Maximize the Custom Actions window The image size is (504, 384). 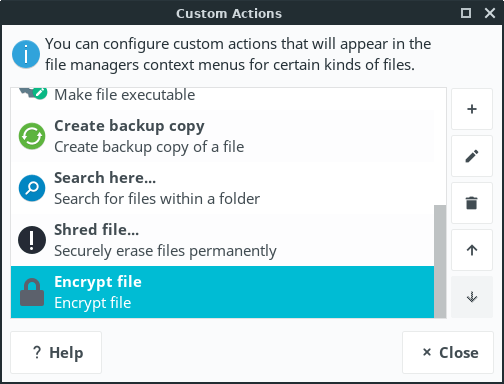tap(466, 13)
